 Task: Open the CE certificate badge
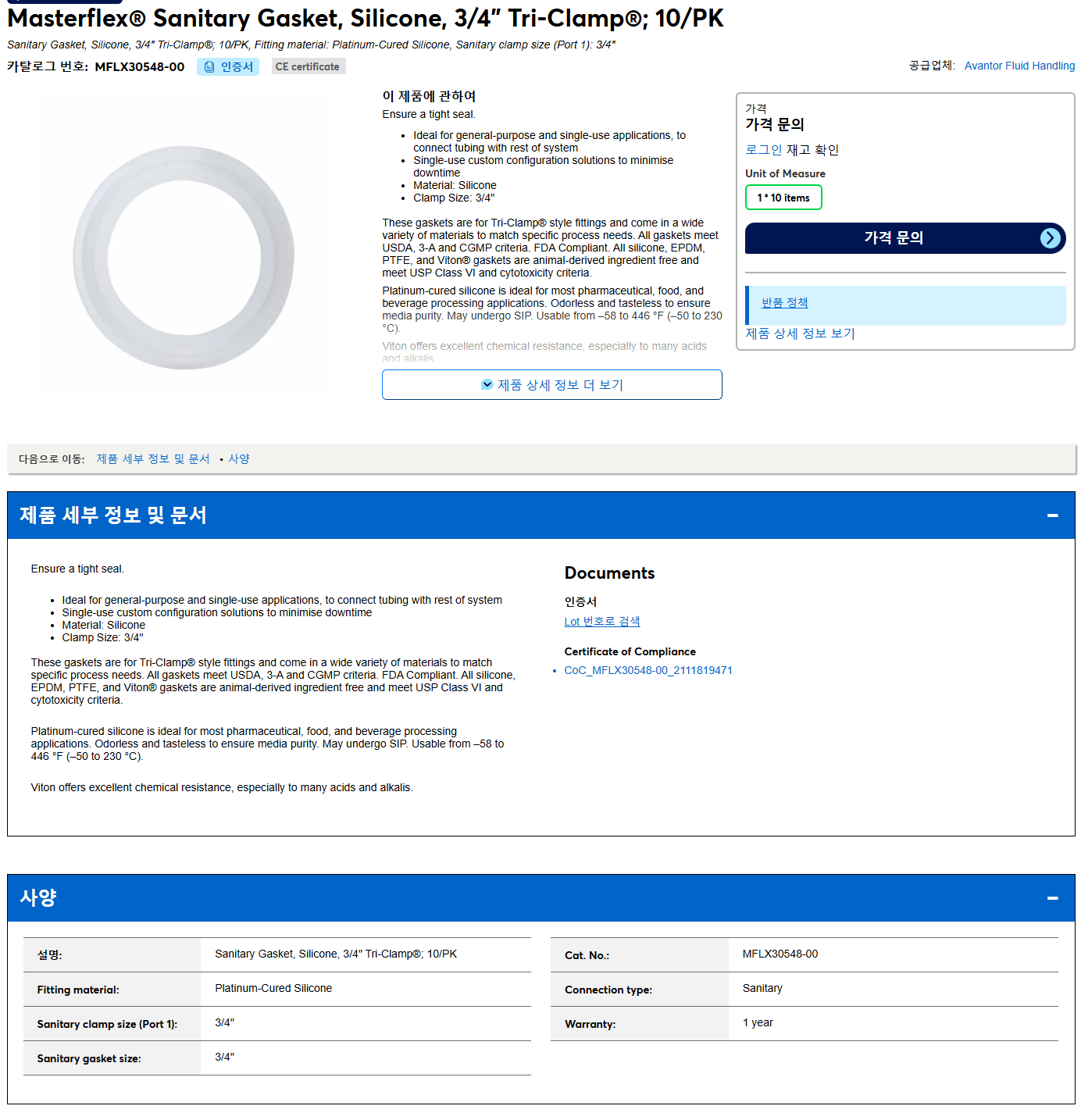[308, 66]
